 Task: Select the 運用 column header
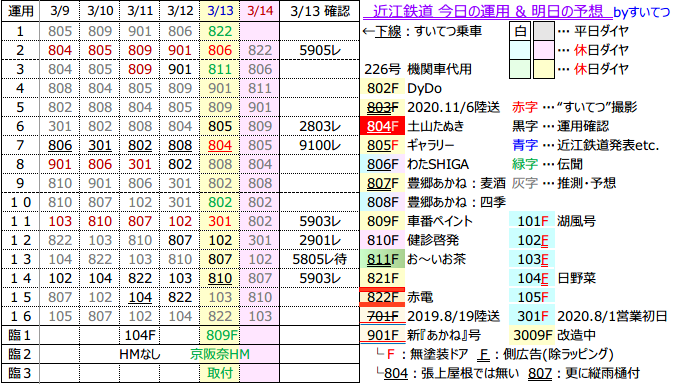tap(20, 11)
